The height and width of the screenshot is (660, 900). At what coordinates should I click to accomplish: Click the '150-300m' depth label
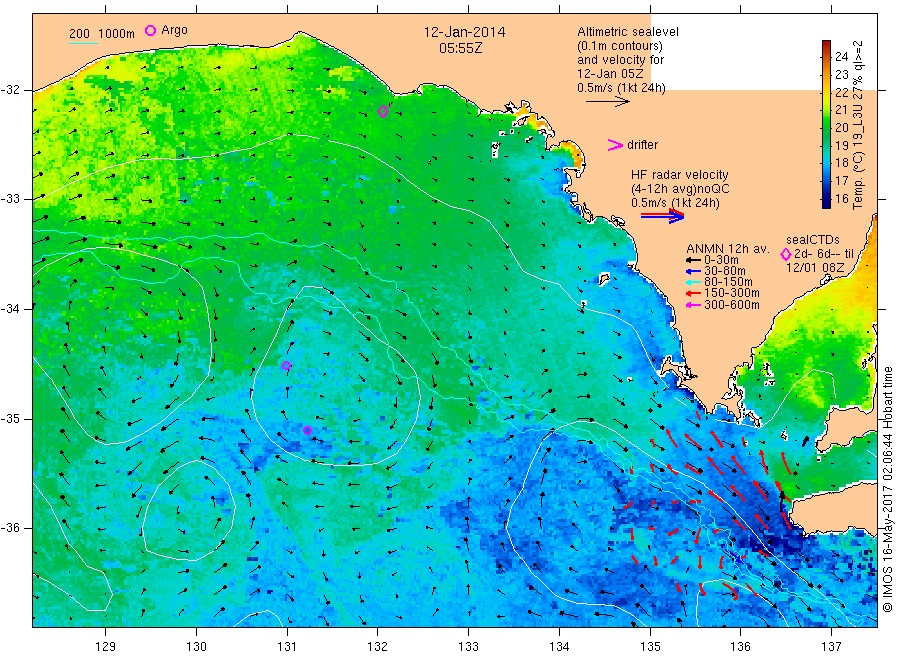732,293
